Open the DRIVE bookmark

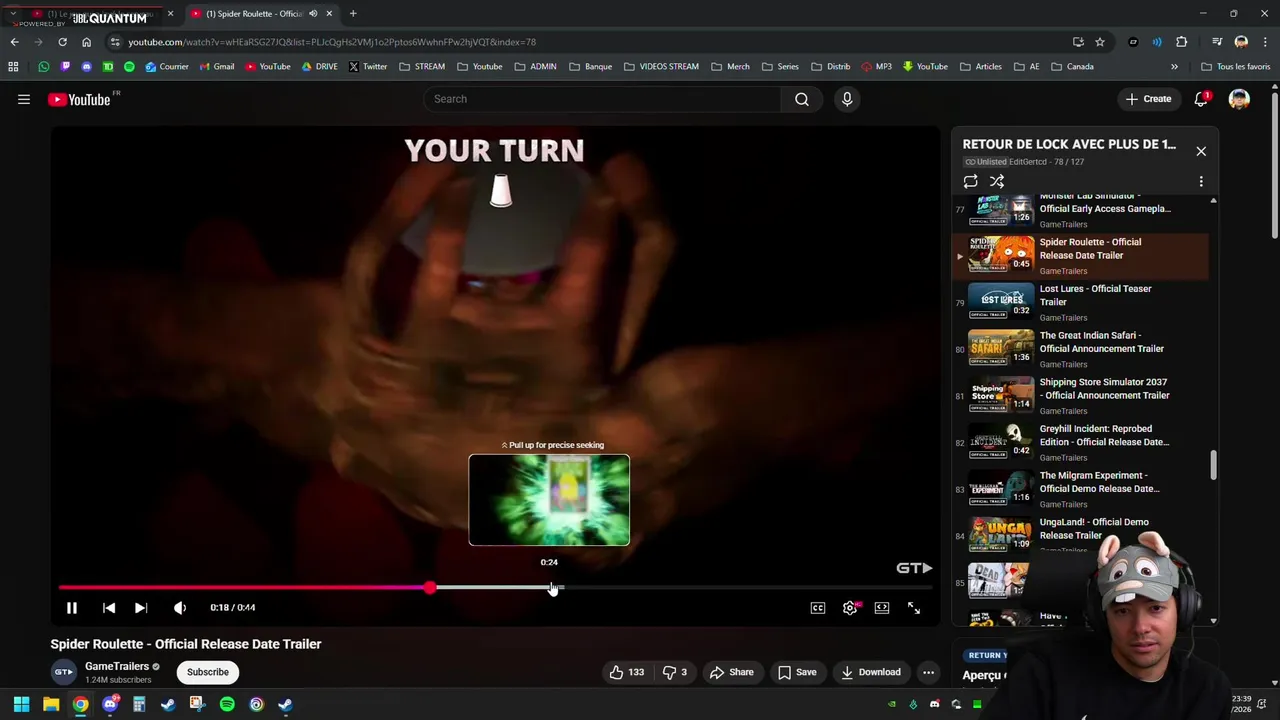(319, 67)
